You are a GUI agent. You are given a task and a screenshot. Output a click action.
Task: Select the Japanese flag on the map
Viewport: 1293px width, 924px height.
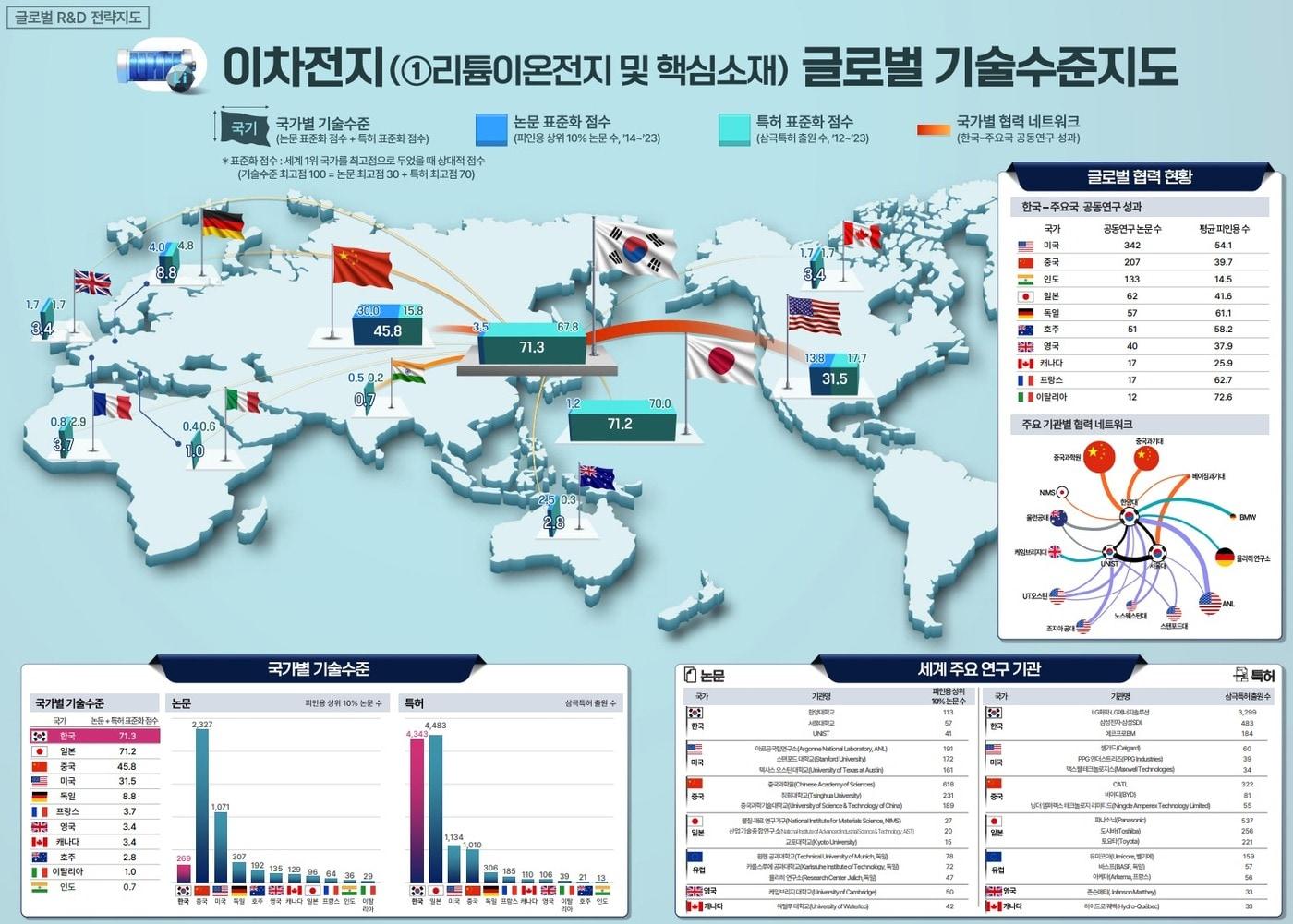720,359
